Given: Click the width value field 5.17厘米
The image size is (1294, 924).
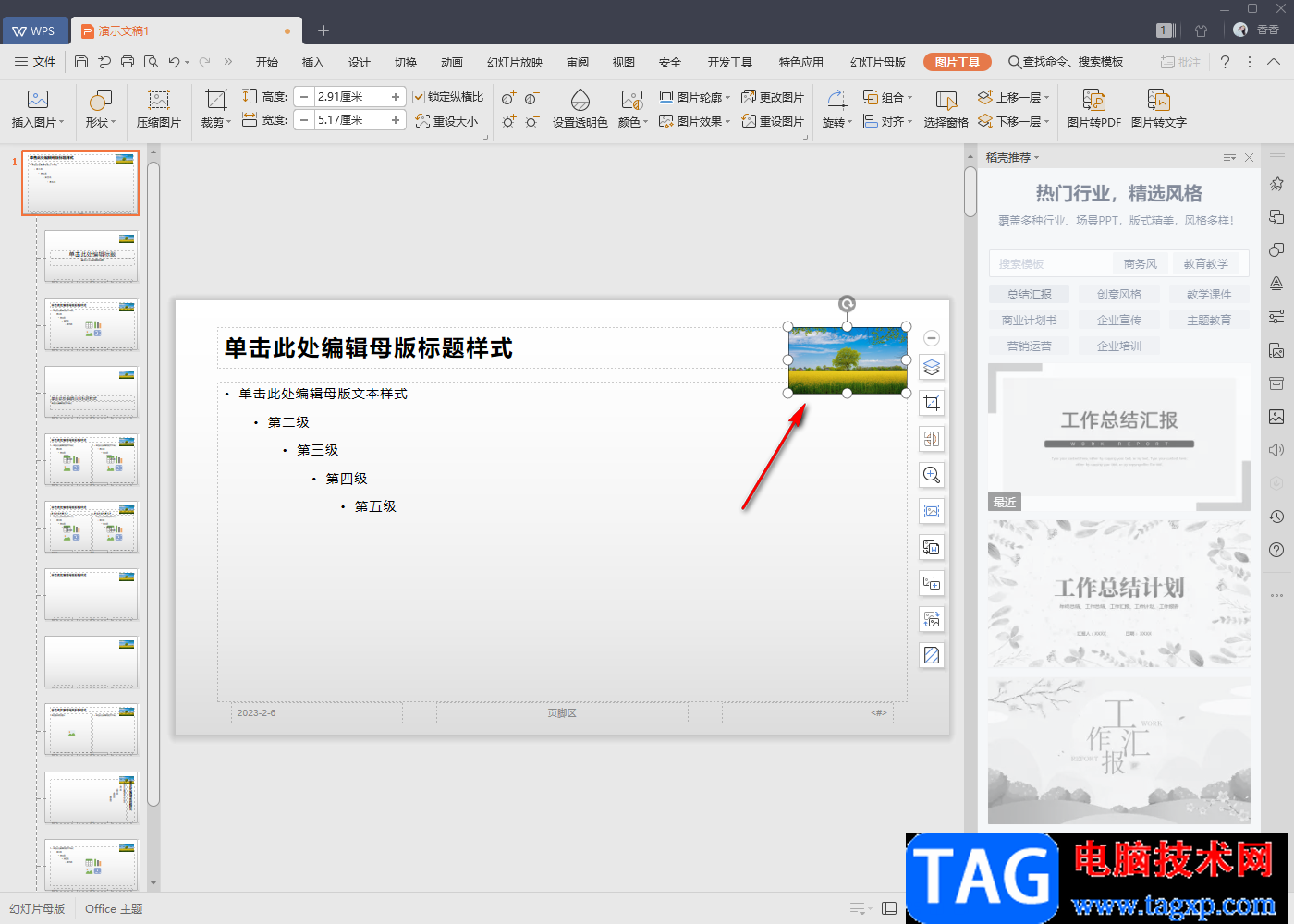Looking at the screenshot, I should click(349, 120).
